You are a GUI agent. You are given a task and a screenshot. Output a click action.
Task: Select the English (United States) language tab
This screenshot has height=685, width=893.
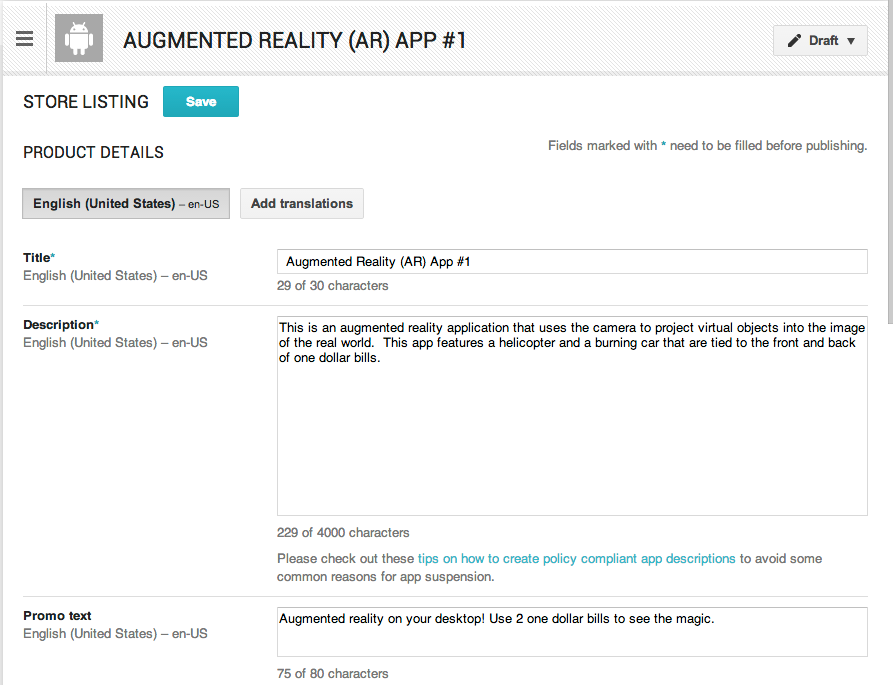coord(126,204)
